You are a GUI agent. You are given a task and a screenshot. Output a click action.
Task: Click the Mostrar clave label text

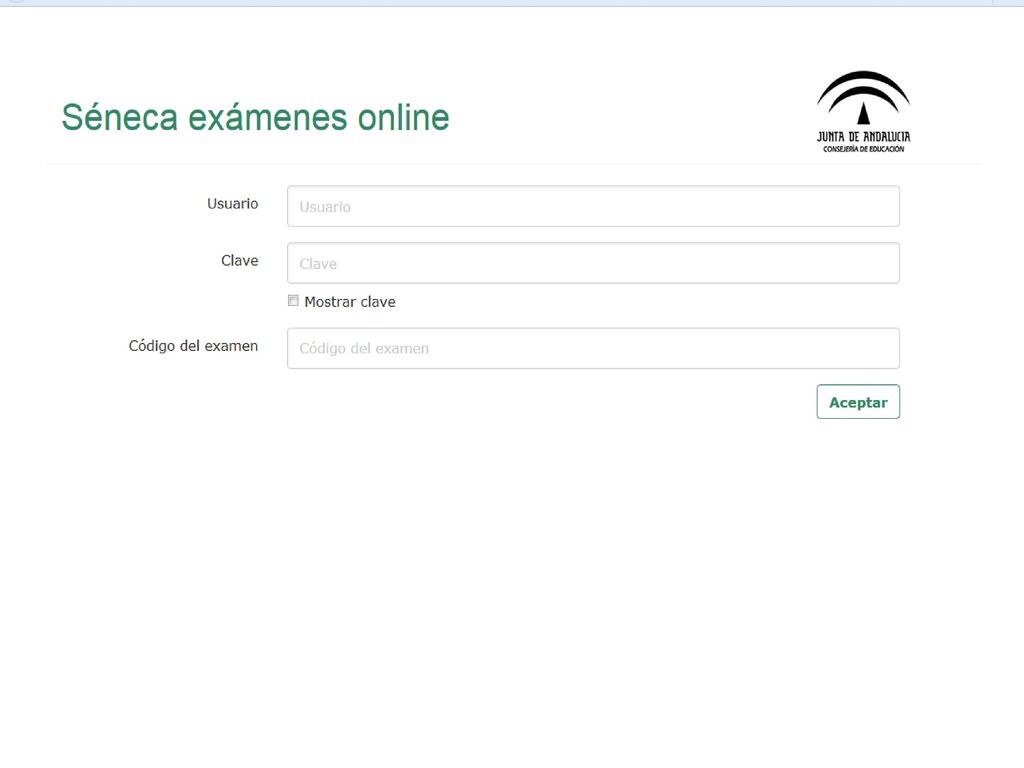coord(350,302)
